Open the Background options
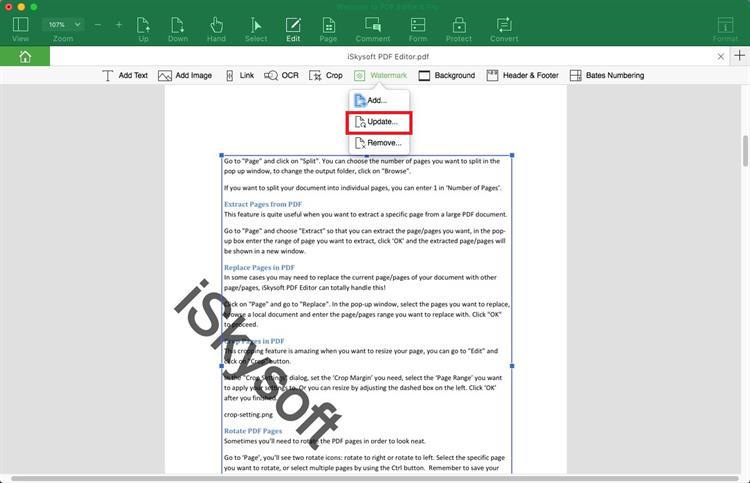The height and width of the screenshot is (483, 750). tap(447, 76)
